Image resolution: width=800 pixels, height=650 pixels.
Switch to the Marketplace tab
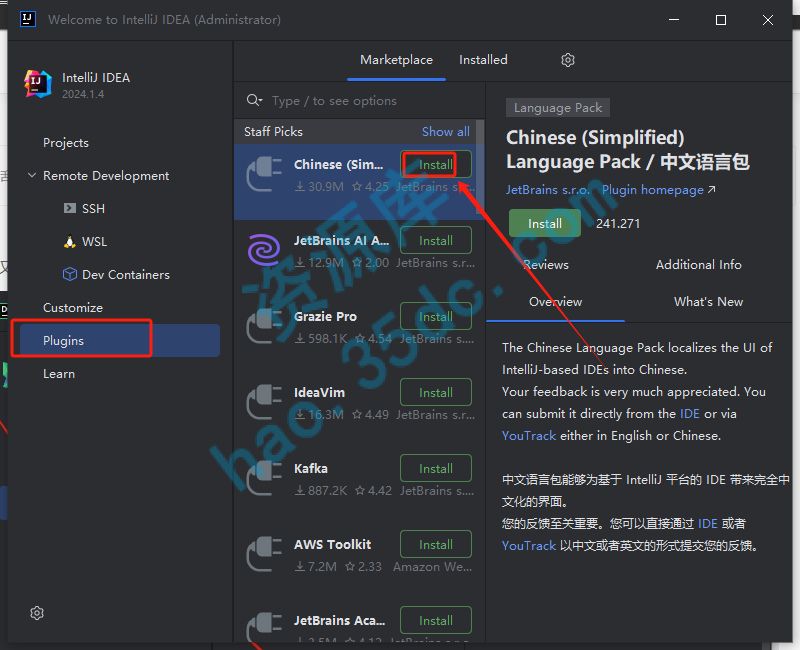click(x=396, y=60)
